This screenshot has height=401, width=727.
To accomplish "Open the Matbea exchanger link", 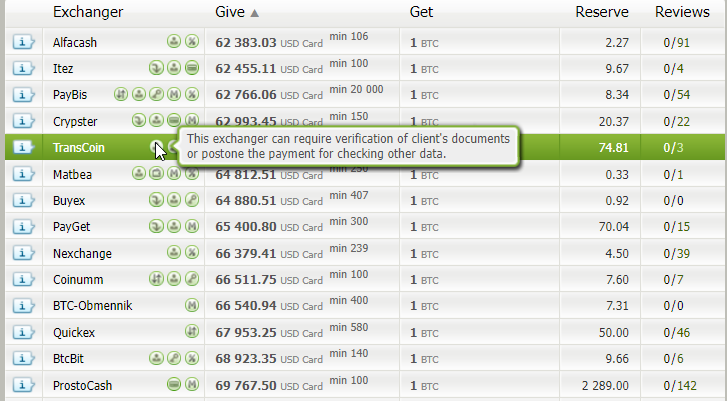I will [72, 175].
